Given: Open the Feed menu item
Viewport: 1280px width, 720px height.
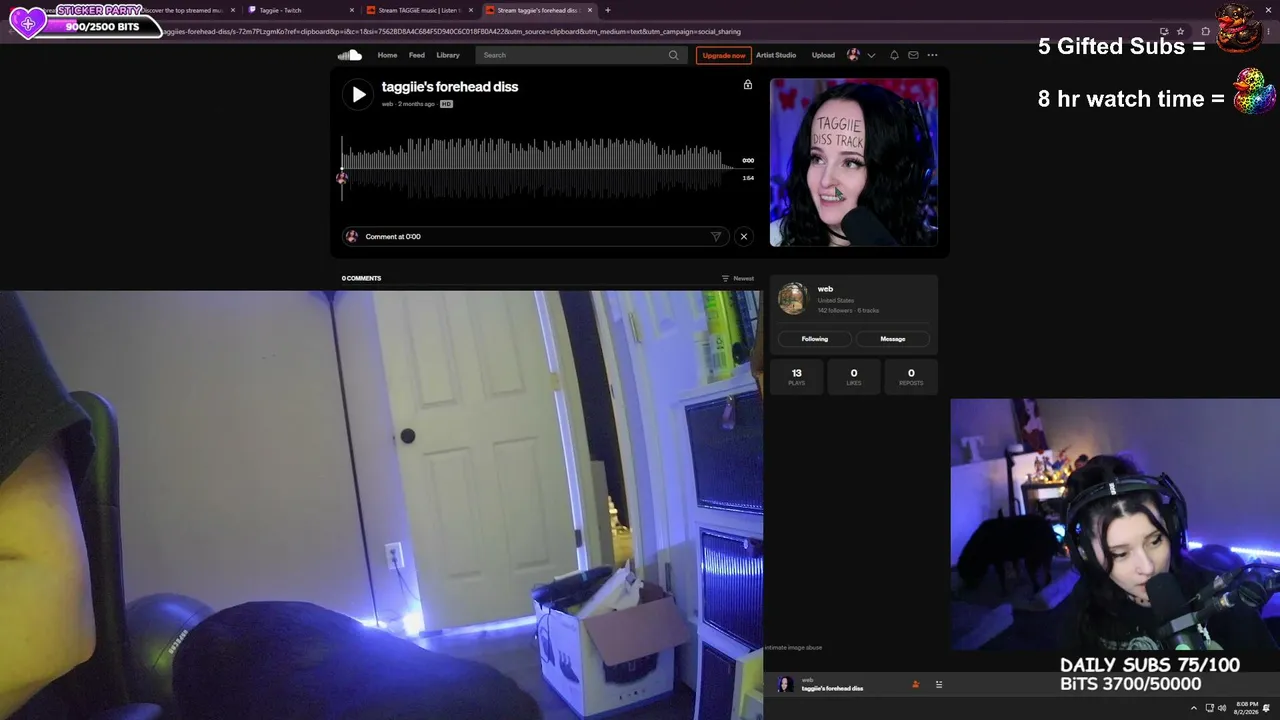Looking at the screenshot, I should pos(416,55).
